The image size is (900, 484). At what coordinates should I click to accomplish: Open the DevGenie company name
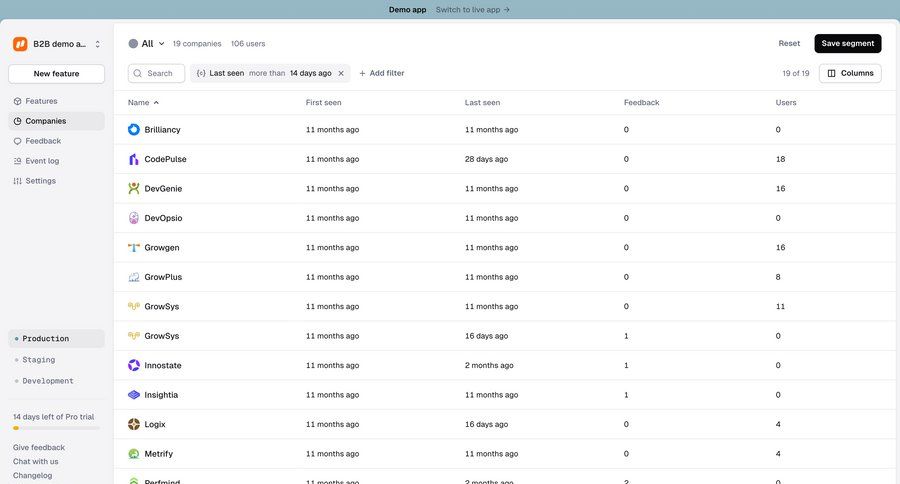163,188
